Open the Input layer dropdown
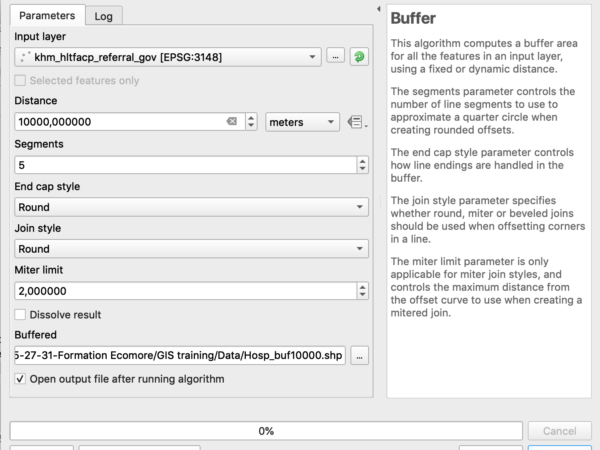 pyautogui.click(x=168, y=57)
